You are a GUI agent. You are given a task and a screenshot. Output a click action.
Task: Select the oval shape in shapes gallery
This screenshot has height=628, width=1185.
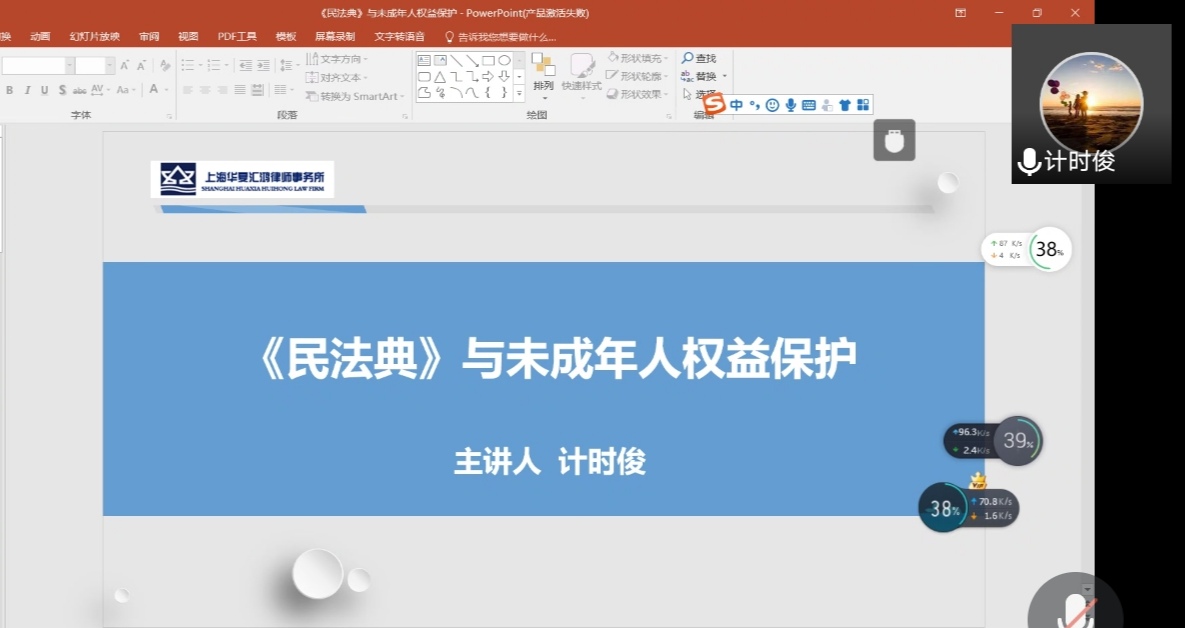click(504, 60)
